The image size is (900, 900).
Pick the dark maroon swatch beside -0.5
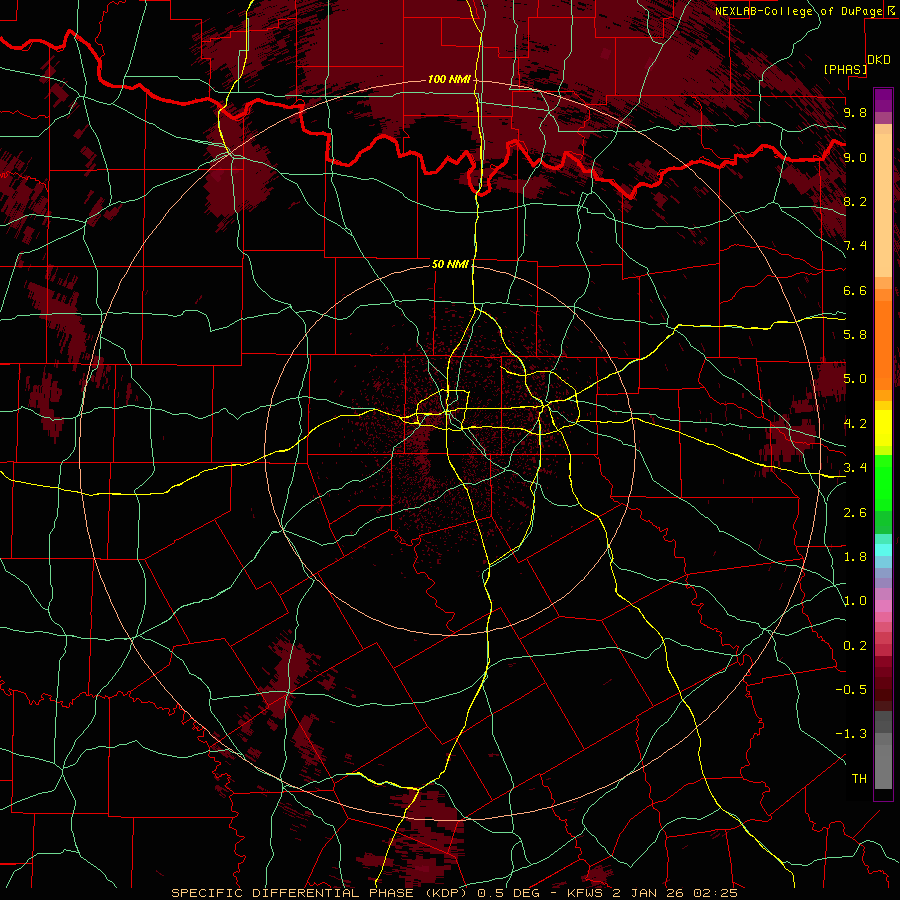click(883, 689)
